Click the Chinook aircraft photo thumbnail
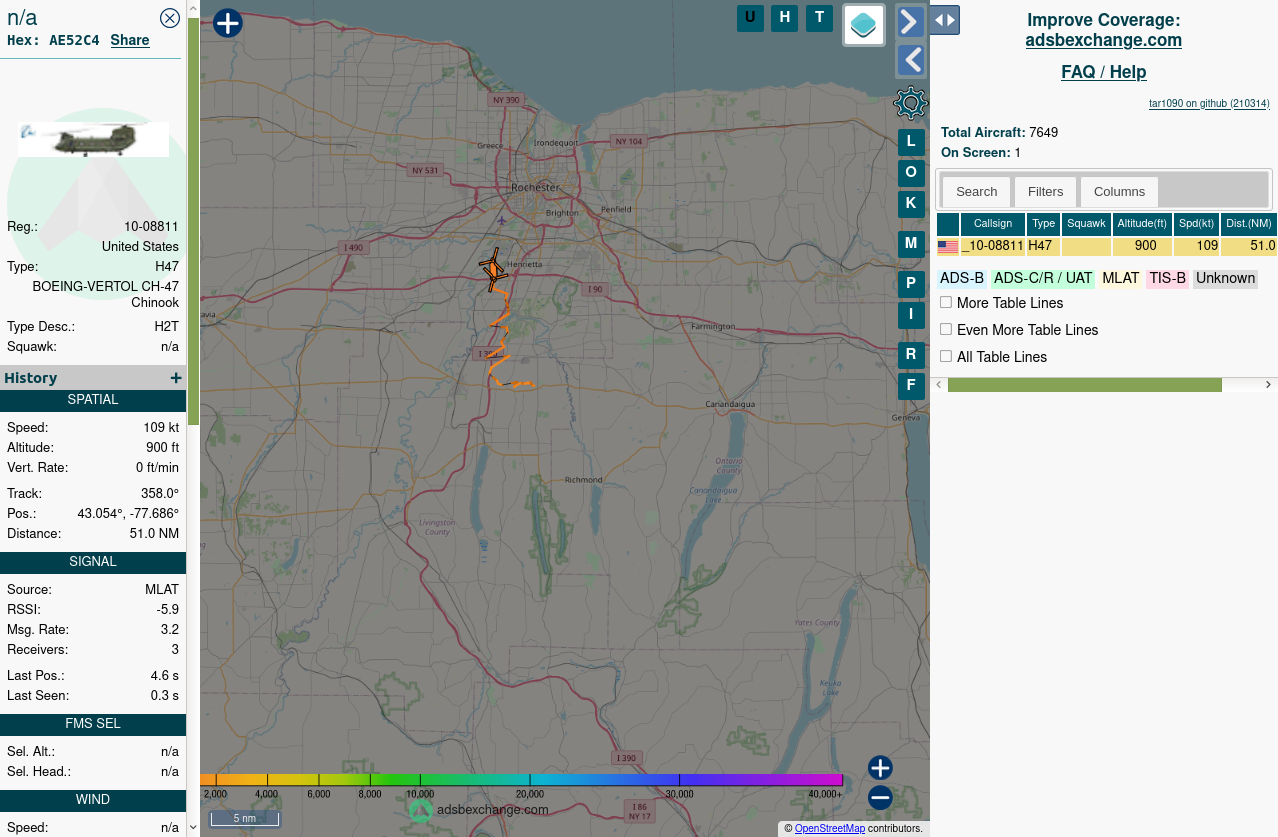This screenshot has height=837, width=1278. pos(93,140)
